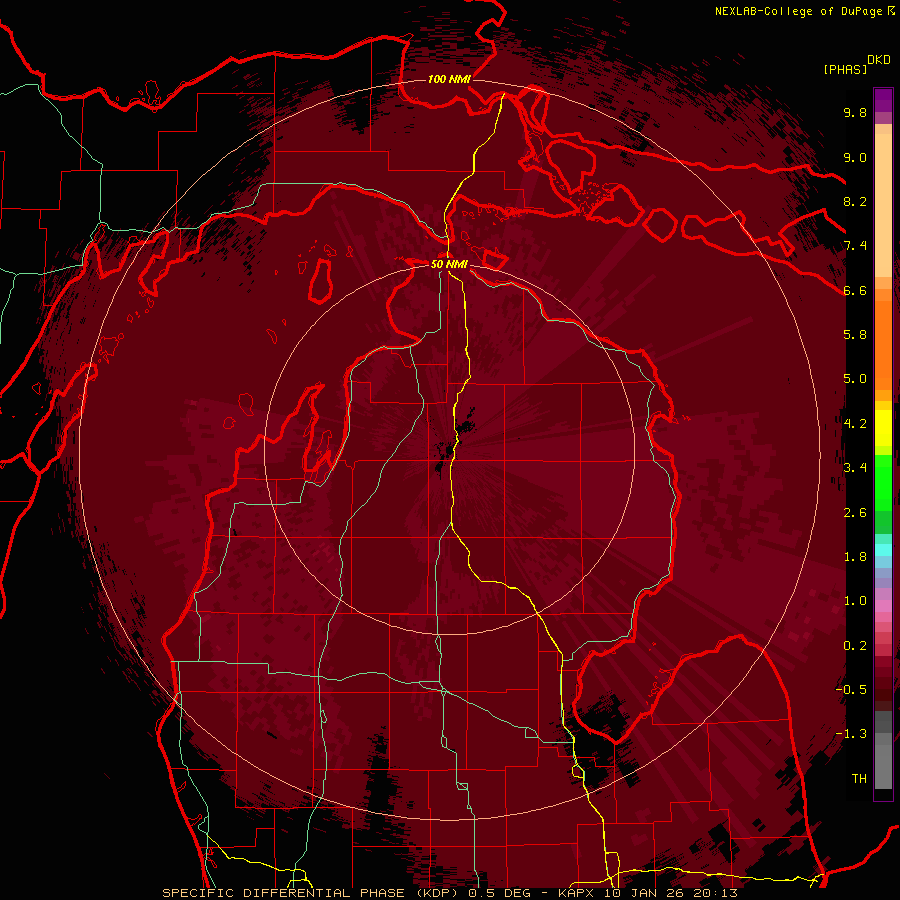Viewport: 900px width, 900px height.
Task: Click the TH label on the color scale
Action: (859, 779)
